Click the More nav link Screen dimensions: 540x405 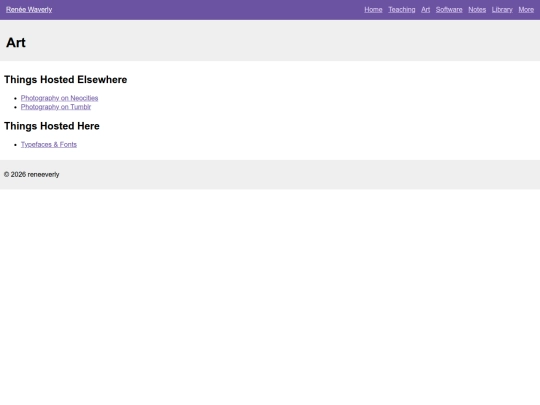tap(526, 10)
